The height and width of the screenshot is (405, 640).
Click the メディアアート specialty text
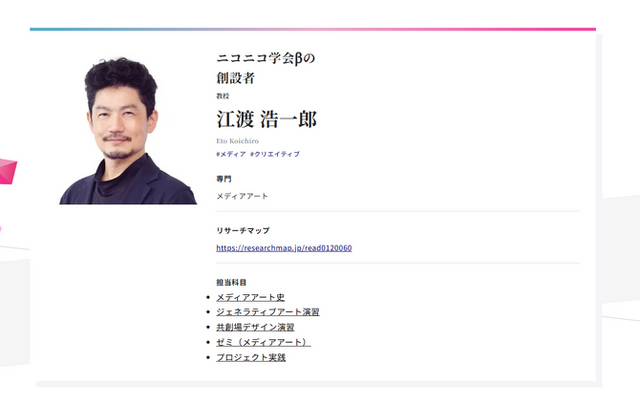tap(242, 196)
